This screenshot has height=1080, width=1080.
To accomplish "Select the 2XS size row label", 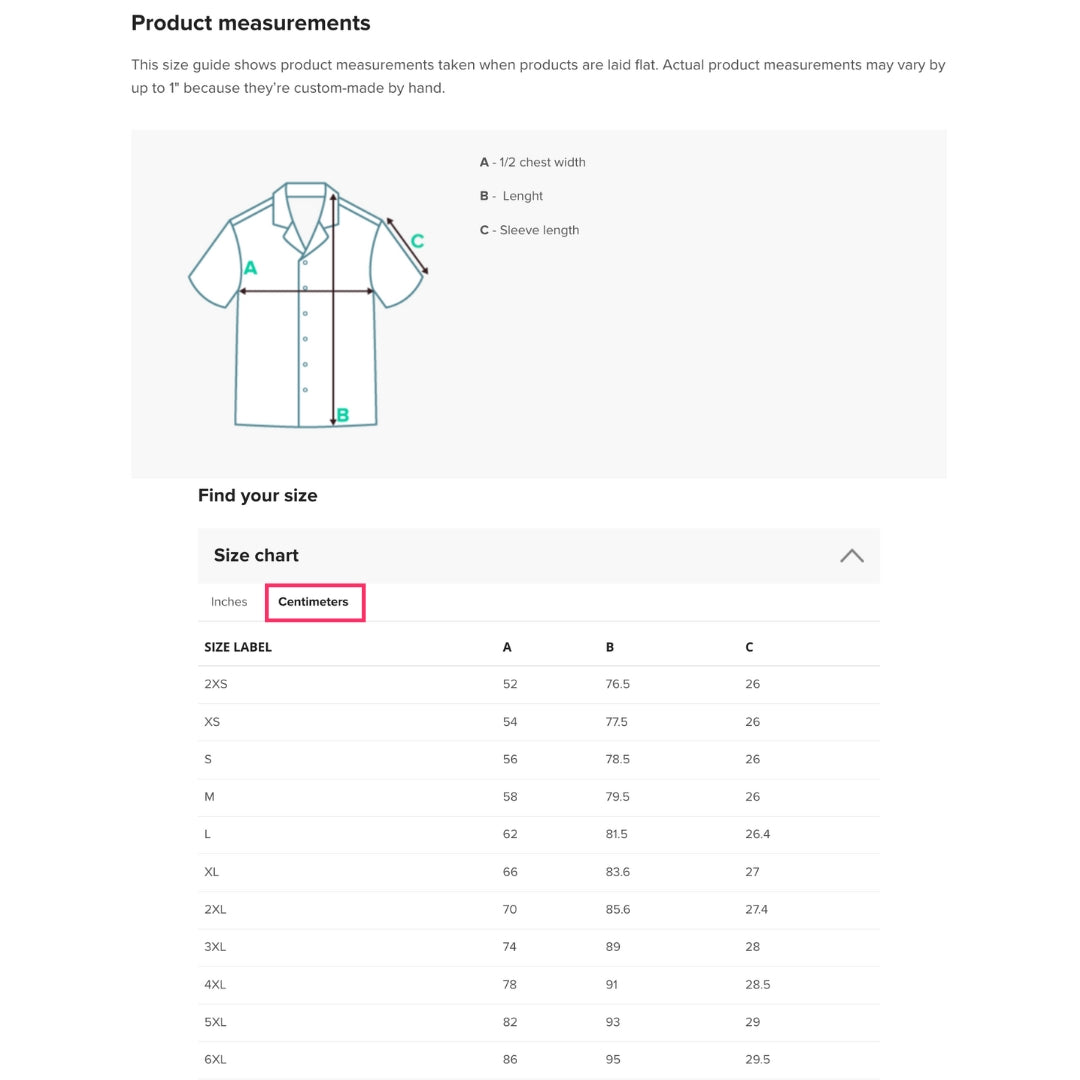I will pyautogui.click(x=216, y=684).
